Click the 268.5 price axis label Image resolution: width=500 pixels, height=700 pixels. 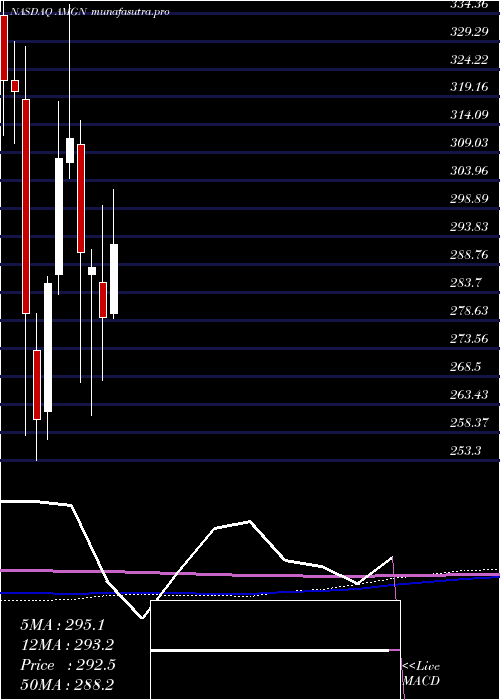pyautogui.click(x=466, y=367)
